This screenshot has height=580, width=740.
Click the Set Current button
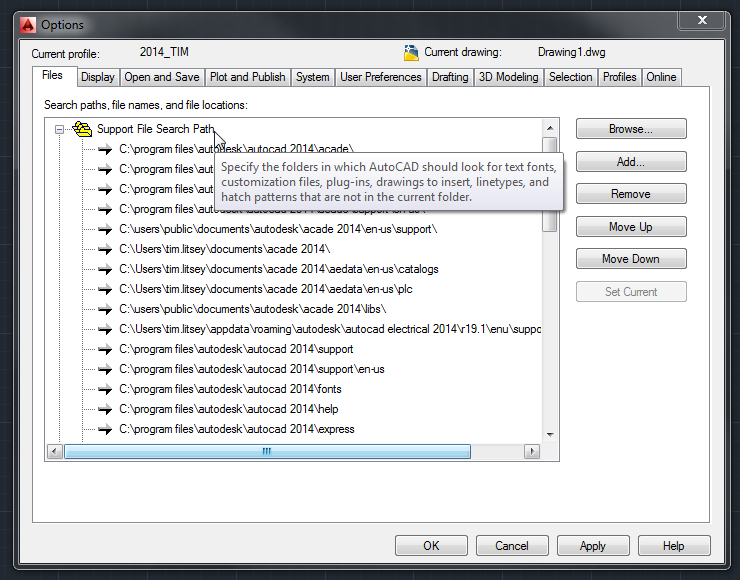(631, 292)
